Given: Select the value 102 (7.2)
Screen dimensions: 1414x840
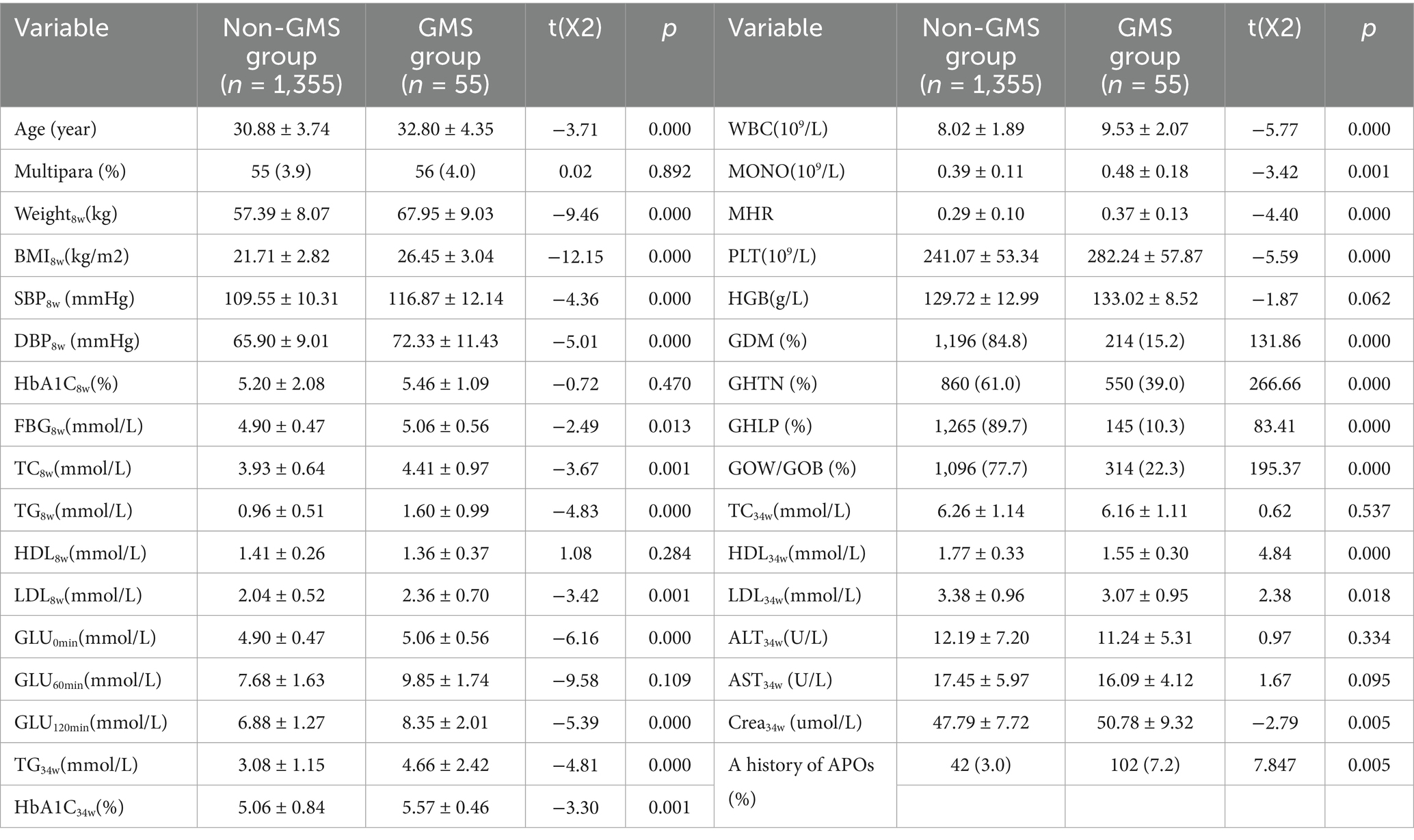Looking at the screenshot, I should pyautogui.click(x=1145, y=765).
